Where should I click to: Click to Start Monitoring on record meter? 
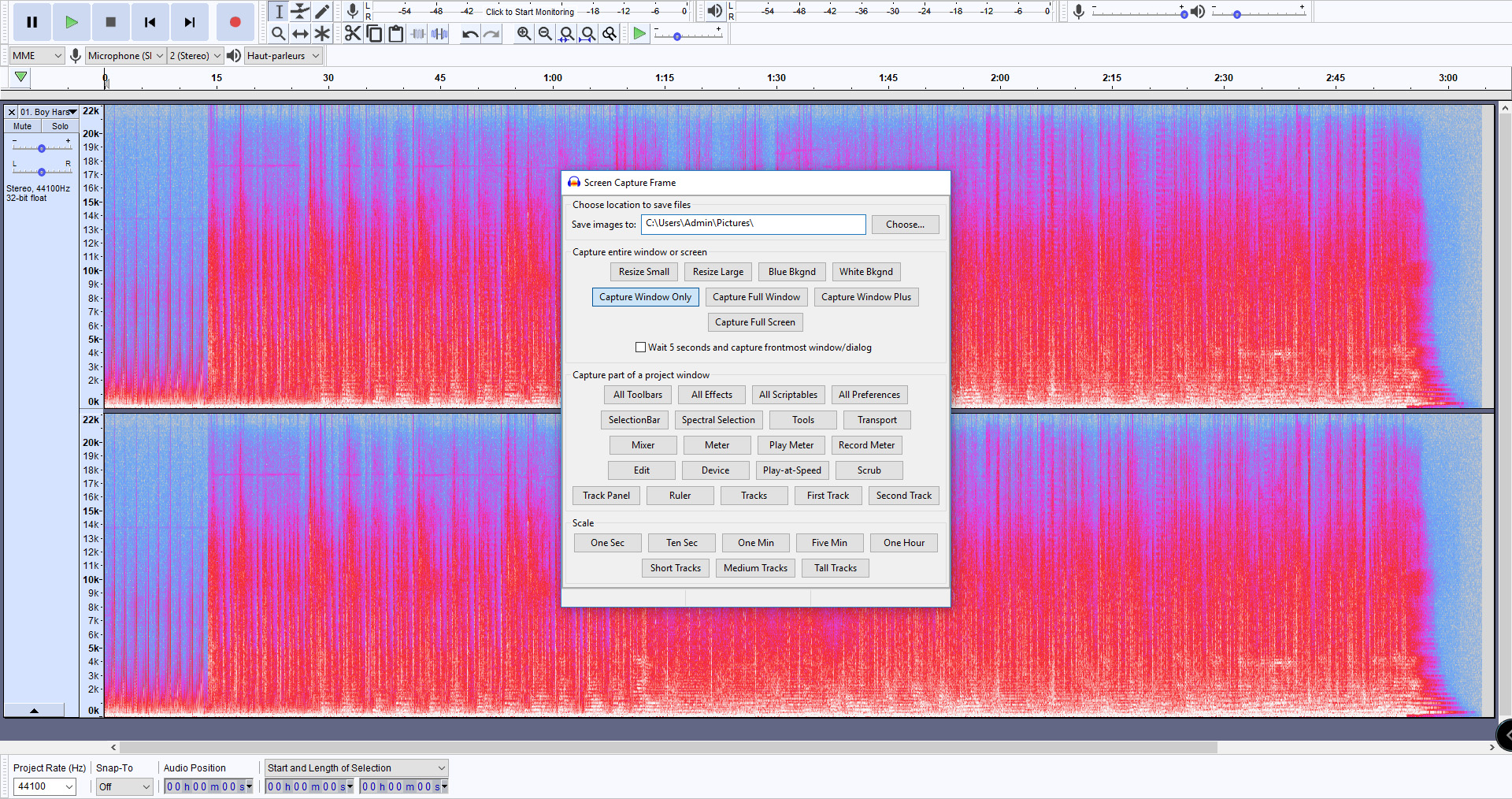tap(530, 12)
